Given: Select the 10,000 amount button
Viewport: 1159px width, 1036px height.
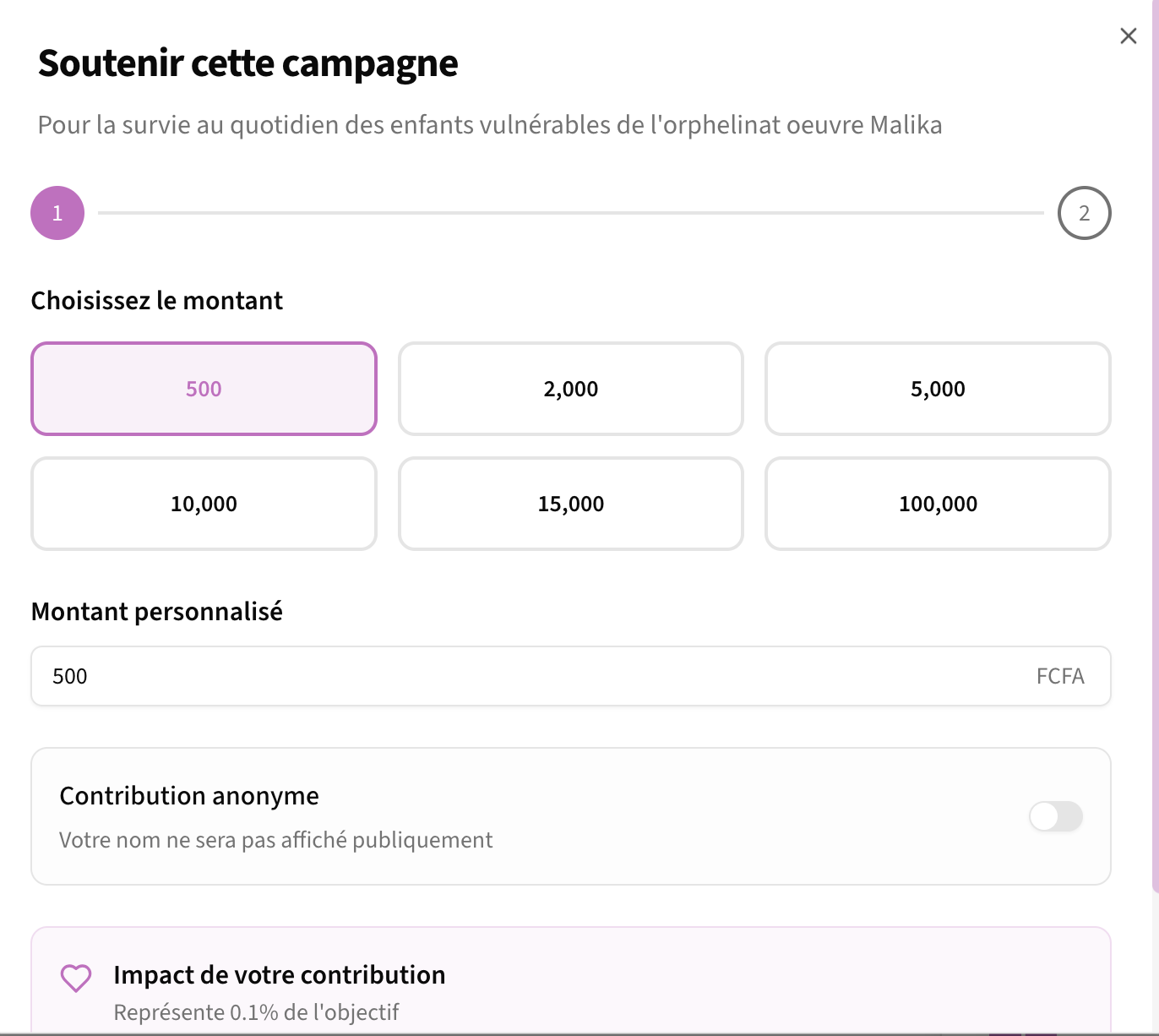Looking at the screenshot, I should pyautogui.click(x=204, y=504).
